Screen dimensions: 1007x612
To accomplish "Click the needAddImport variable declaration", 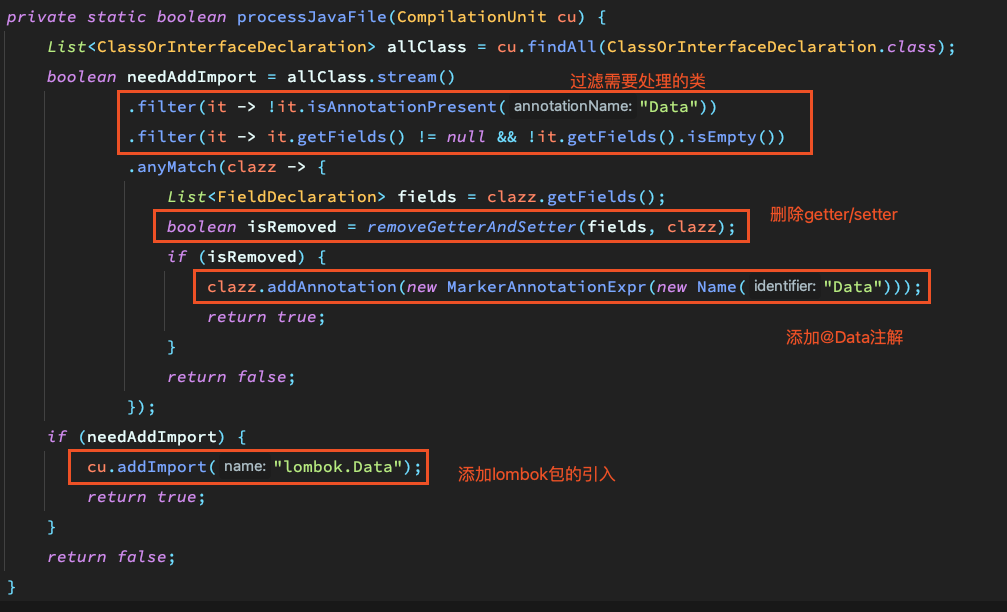I will [x=191, y=77].
